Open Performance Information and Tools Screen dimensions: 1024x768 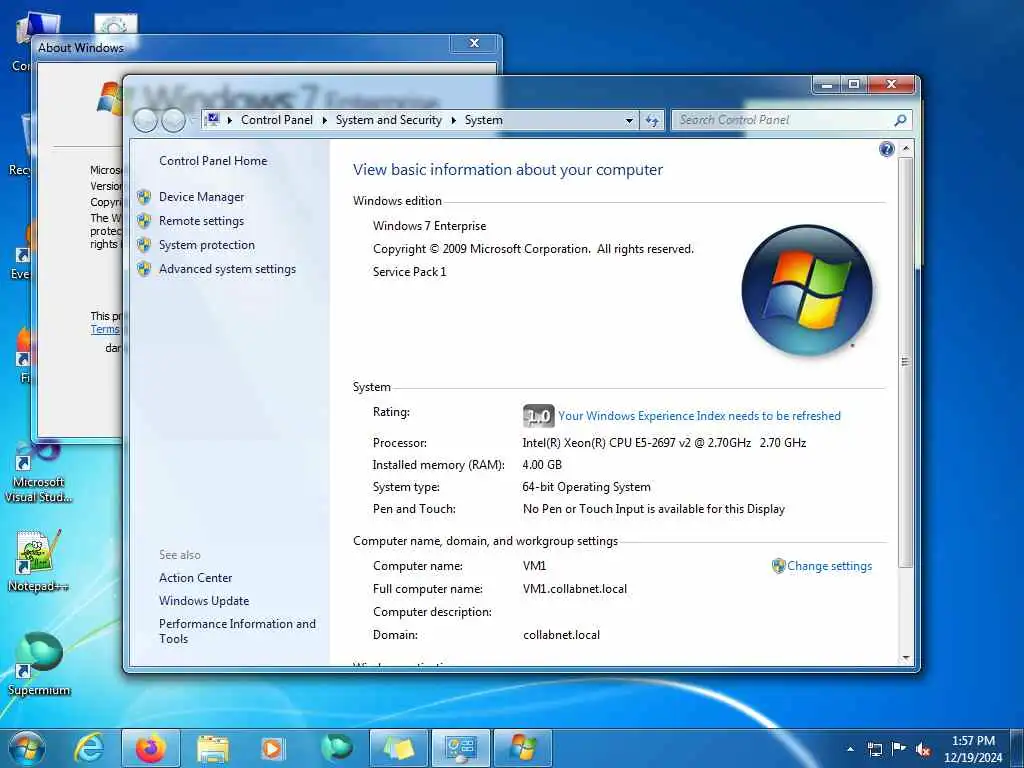point(237,632)
